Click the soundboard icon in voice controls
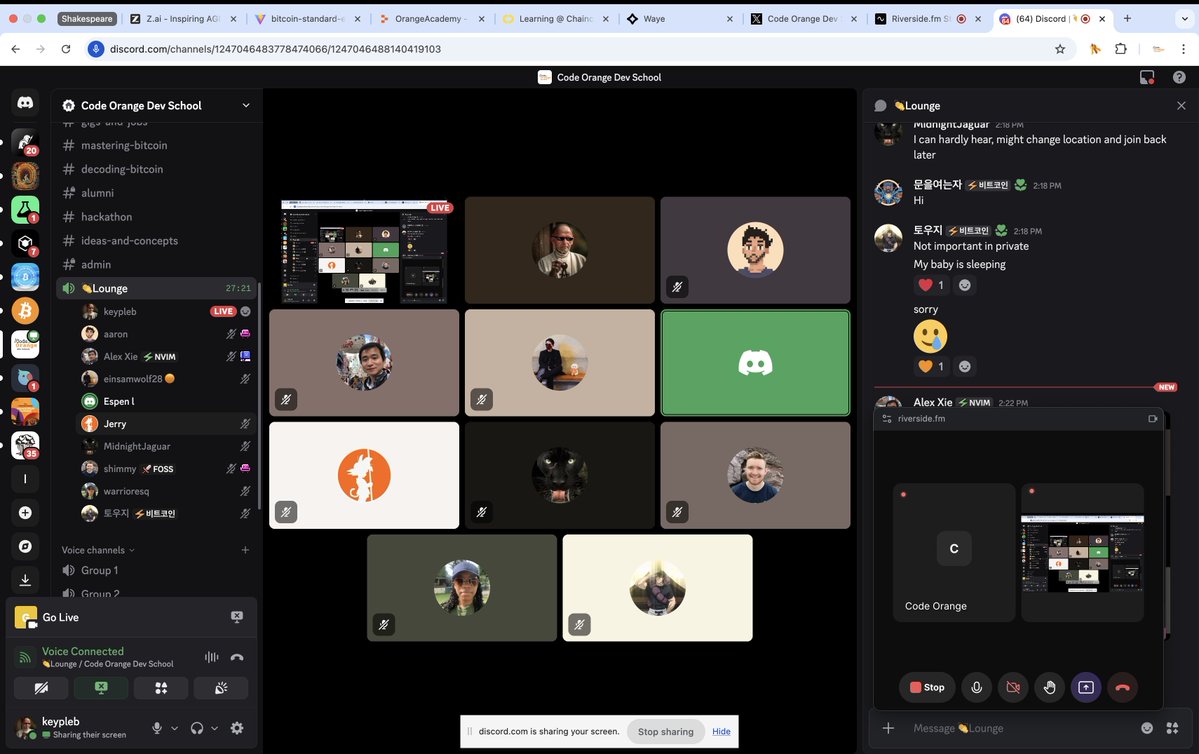This screenshot has height=754, width=1199. [221, 688]
